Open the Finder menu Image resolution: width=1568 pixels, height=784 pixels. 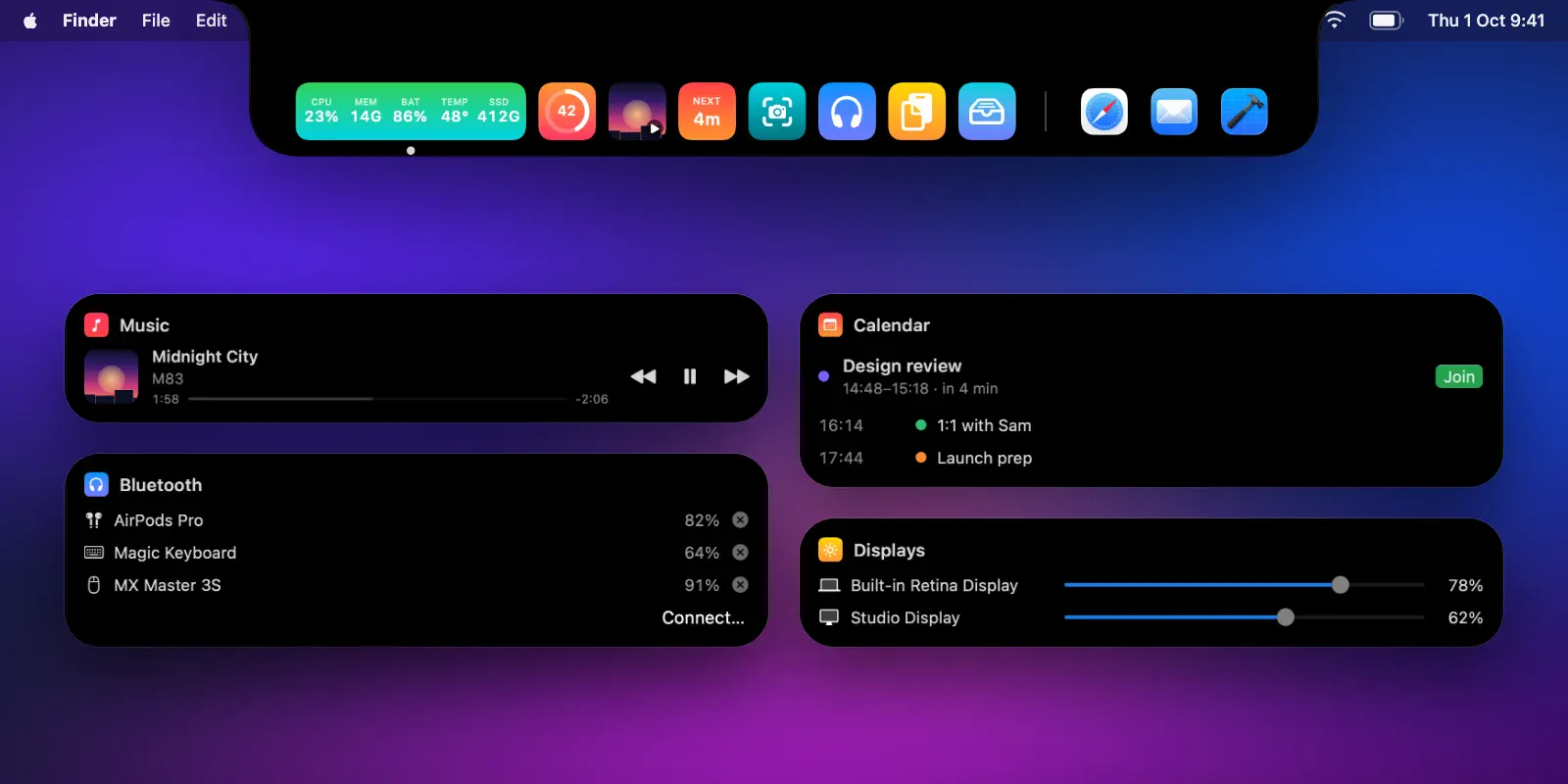pyautogui.click(x=89, y=21)
